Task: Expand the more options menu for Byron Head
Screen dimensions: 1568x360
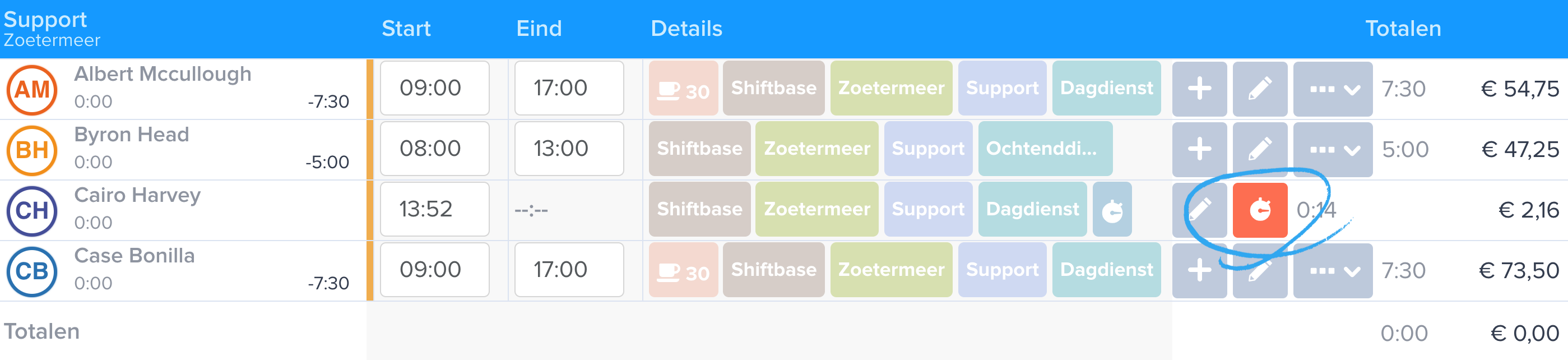Action: click(x=1333, y=149)
